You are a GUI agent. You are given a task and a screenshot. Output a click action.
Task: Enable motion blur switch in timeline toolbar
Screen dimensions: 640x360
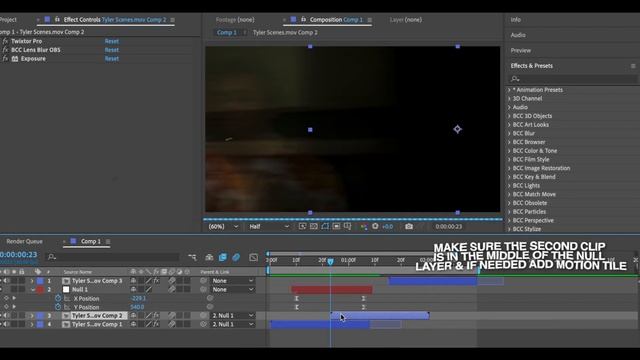[236, 257]
